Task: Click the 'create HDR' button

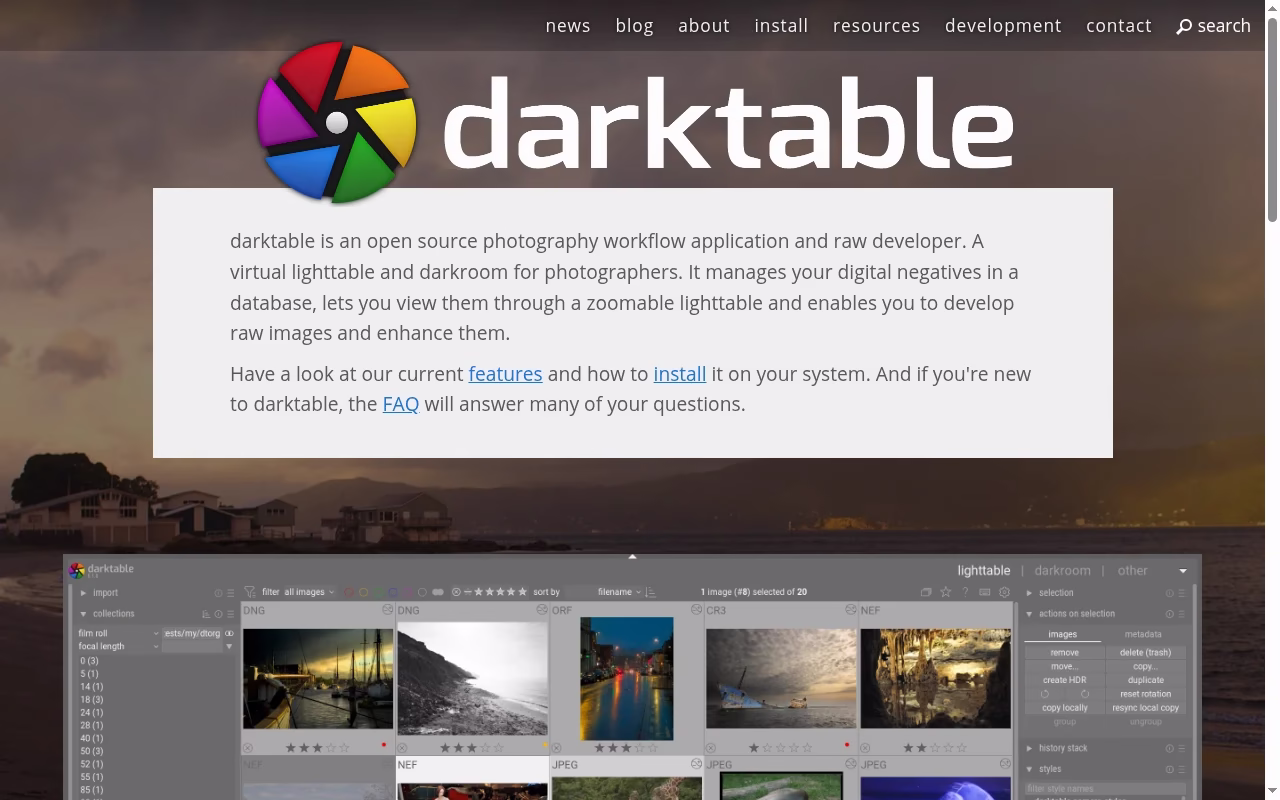Action: pos(1064,680)
